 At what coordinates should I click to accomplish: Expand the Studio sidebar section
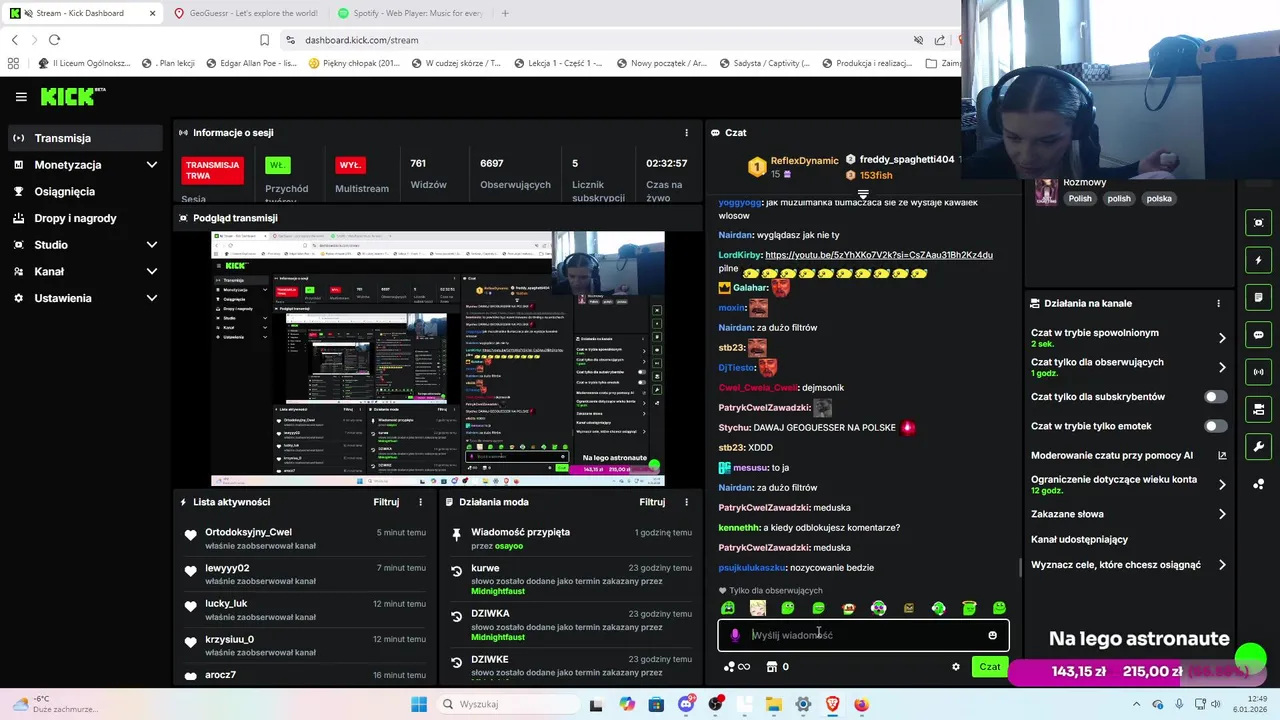point(84,245)
